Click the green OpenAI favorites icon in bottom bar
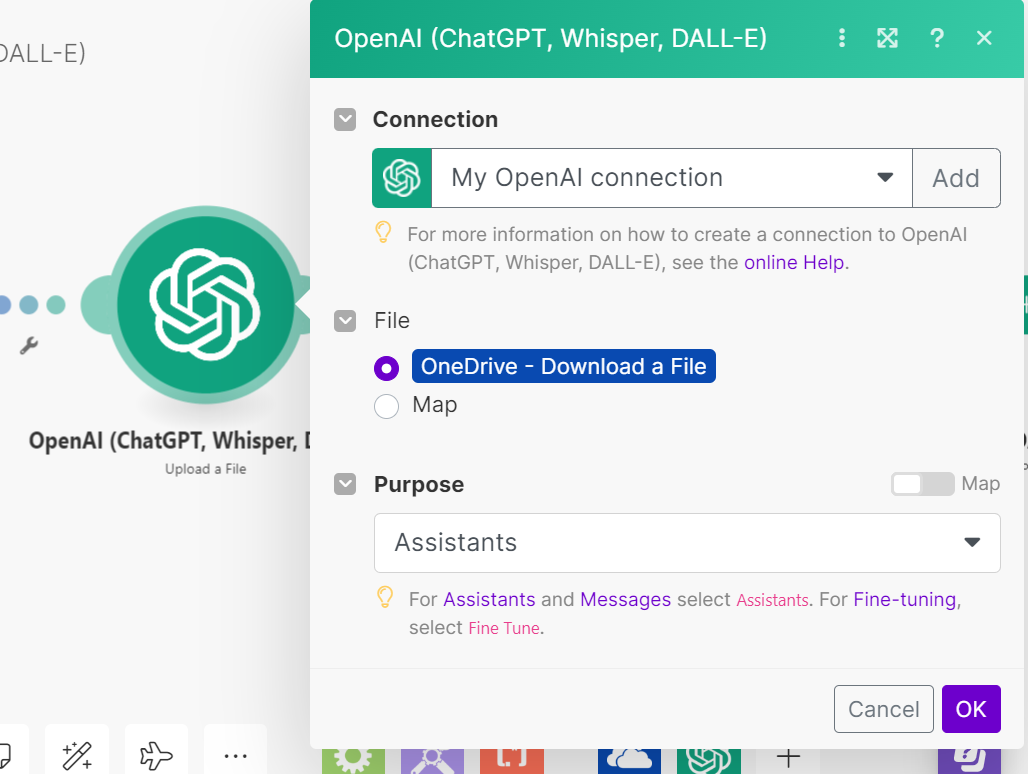 coord(709,760)
